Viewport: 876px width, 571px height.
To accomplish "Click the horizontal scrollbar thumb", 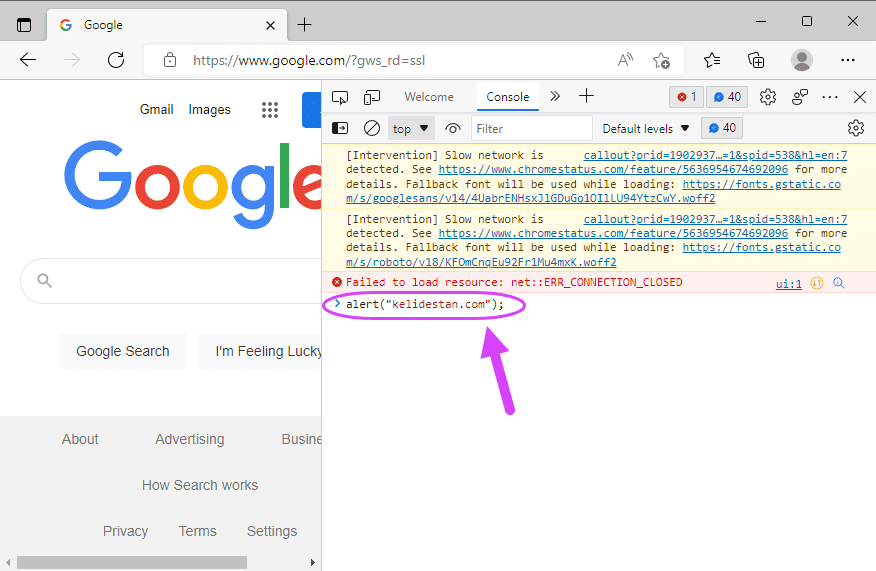I will pyautogui.click(x=132, y=562).
